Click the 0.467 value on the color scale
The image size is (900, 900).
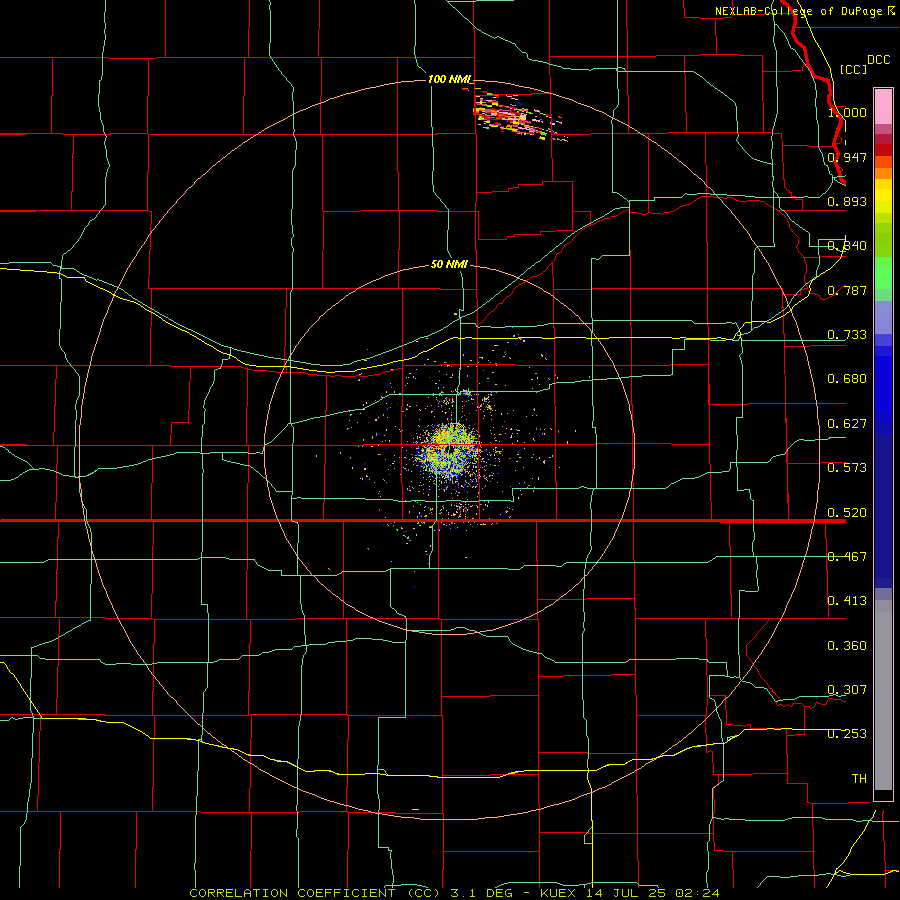click(x=847, y=557)
